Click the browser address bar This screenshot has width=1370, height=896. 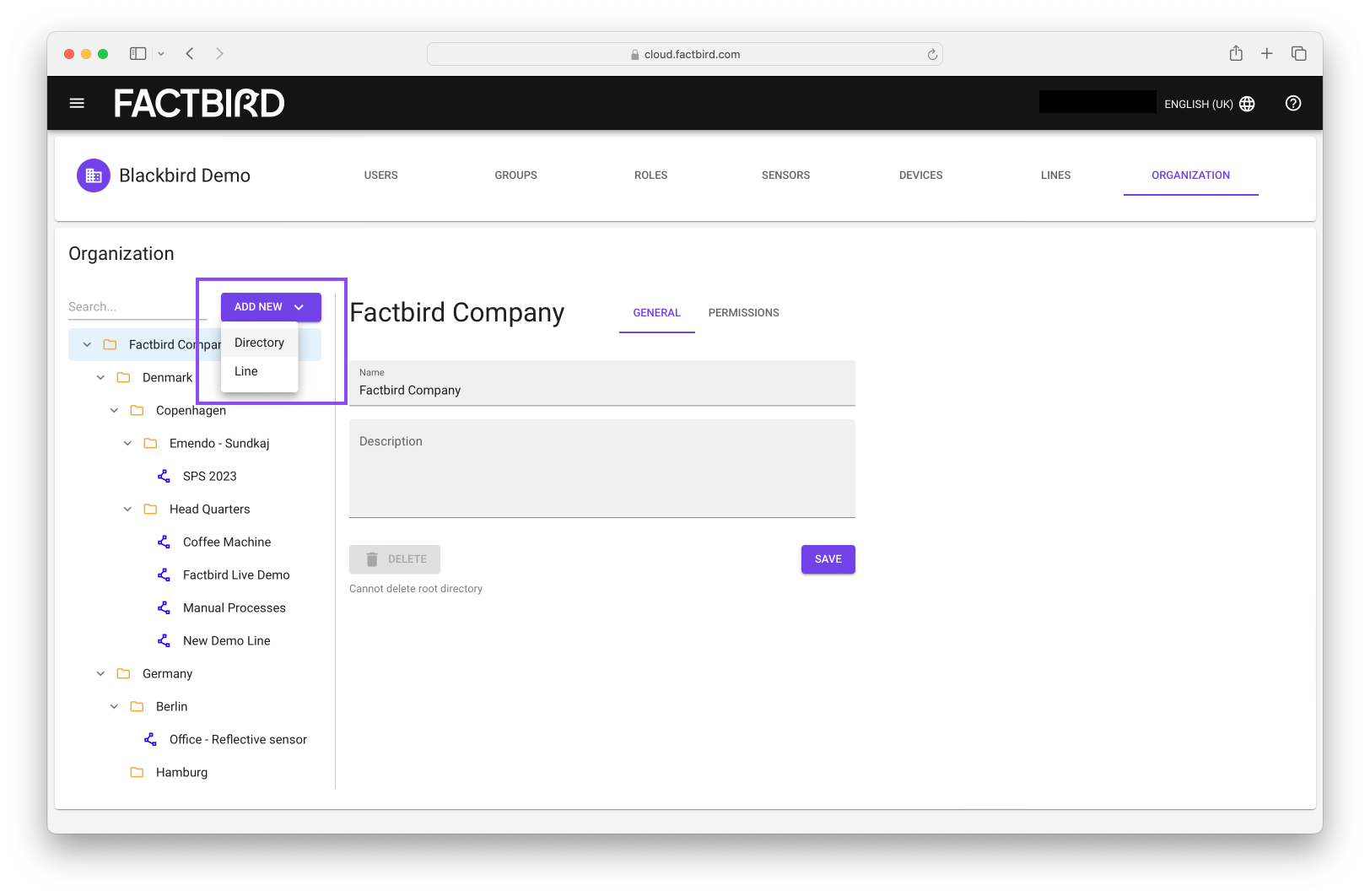pyautogui.click(x=685, y=54)
